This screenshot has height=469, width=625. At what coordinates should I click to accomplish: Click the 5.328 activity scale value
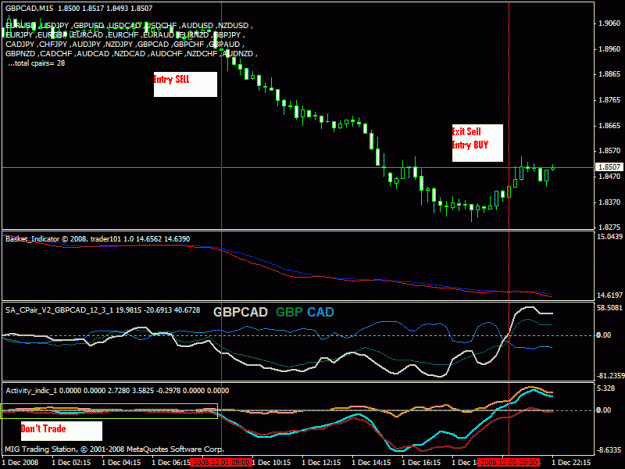pos(606,388)
